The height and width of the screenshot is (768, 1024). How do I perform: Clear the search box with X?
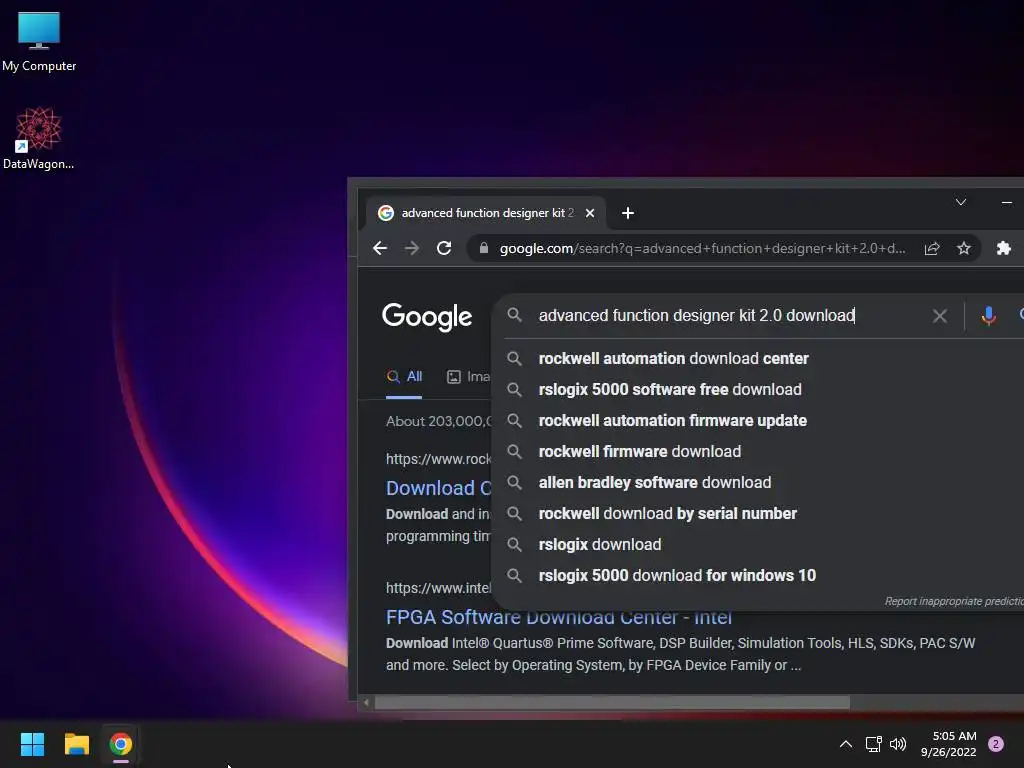click(x=940, y=316)
